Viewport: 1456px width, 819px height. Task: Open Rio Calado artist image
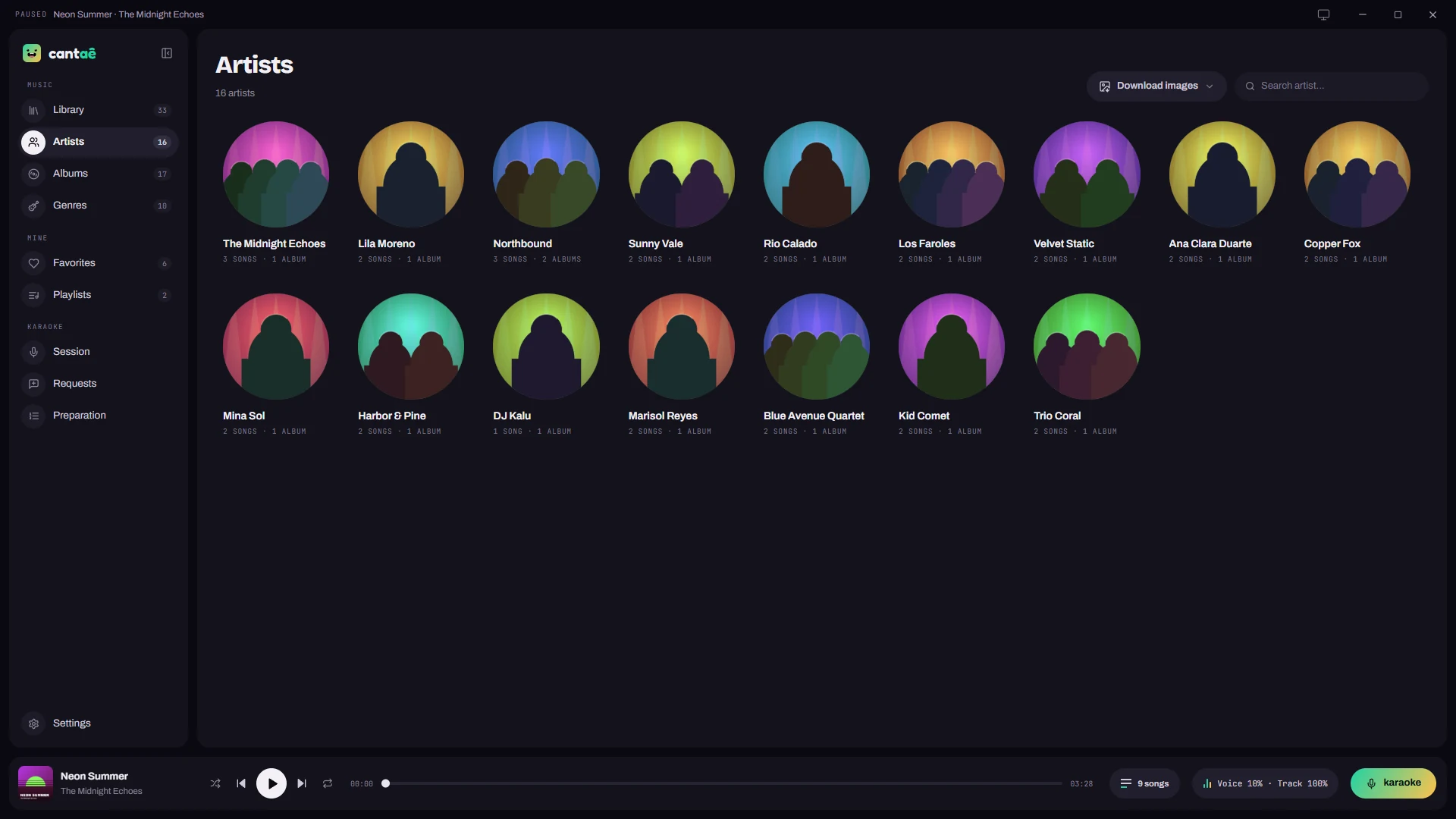[x=817, y=174]
